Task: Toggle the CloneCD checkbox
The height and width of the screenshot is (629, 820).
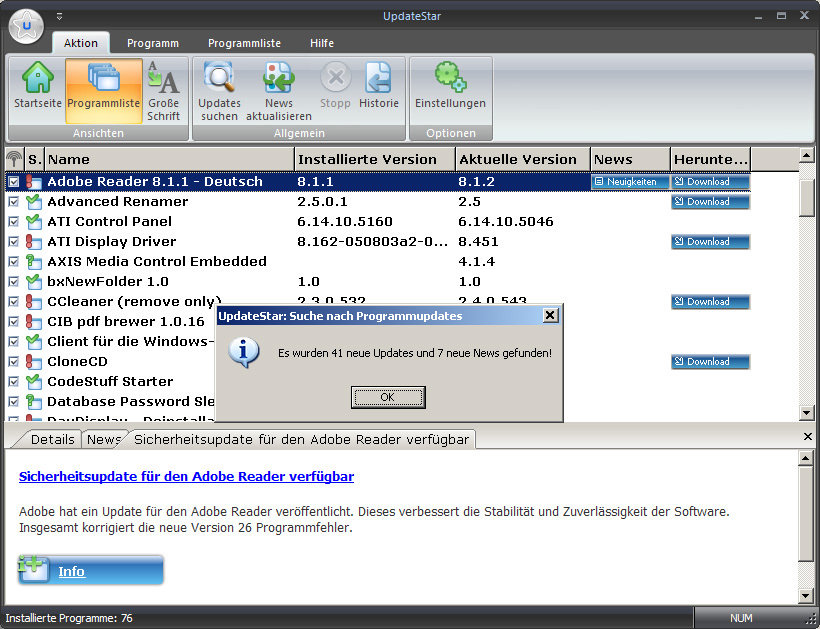Action: coord(14,361)
